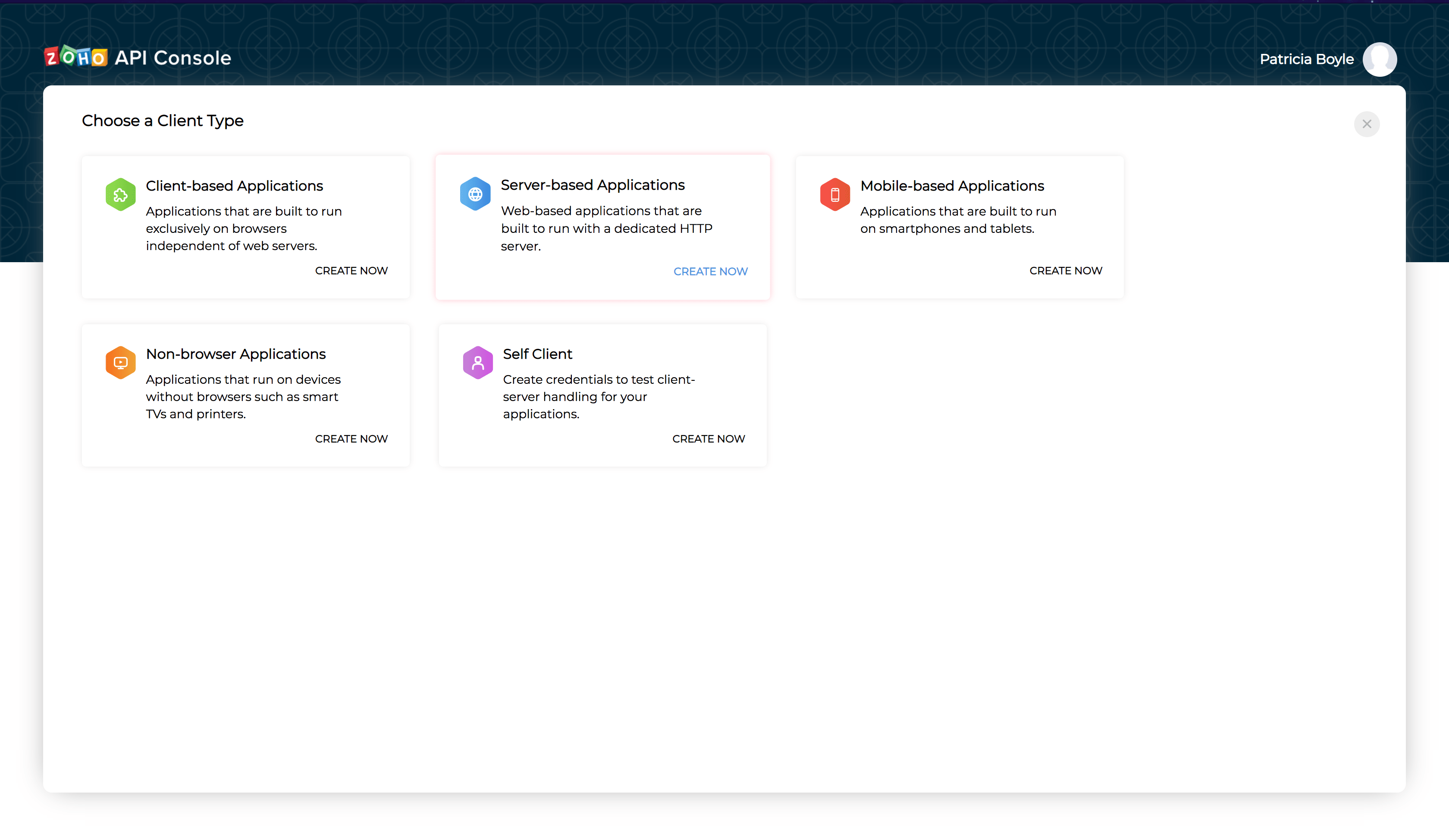This screenshot has width=1449, height=840.
Task: Create a Non-browser Application now
Action: click(x=351, y=438)
